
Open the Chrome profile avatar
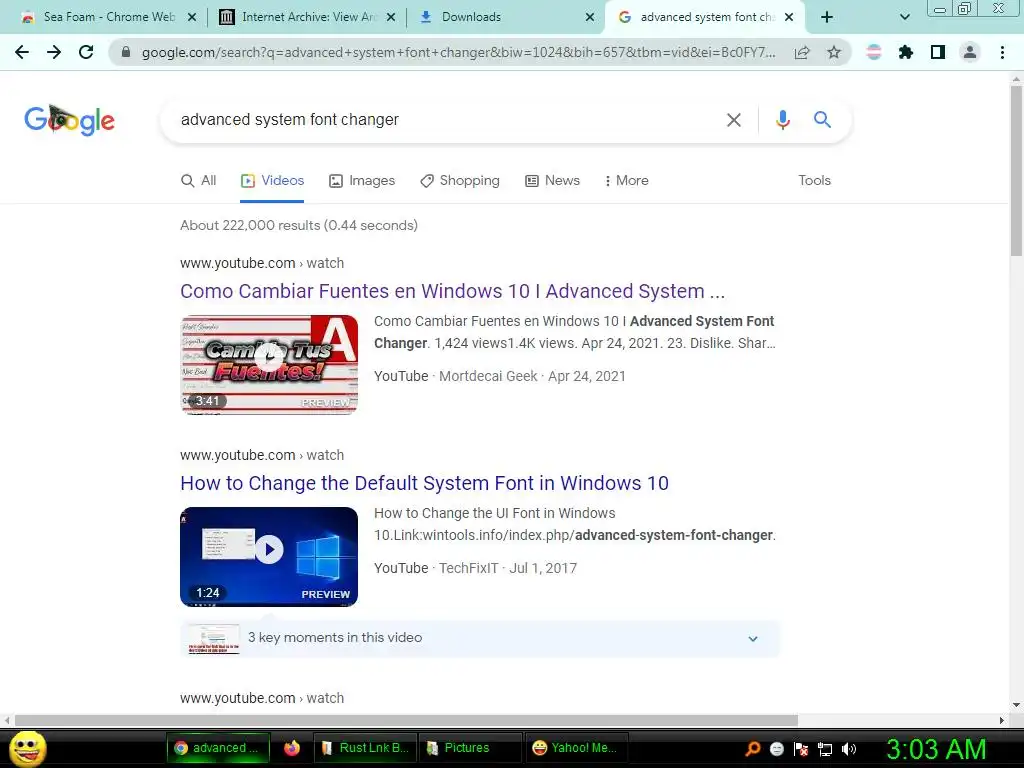click(970, 52)
